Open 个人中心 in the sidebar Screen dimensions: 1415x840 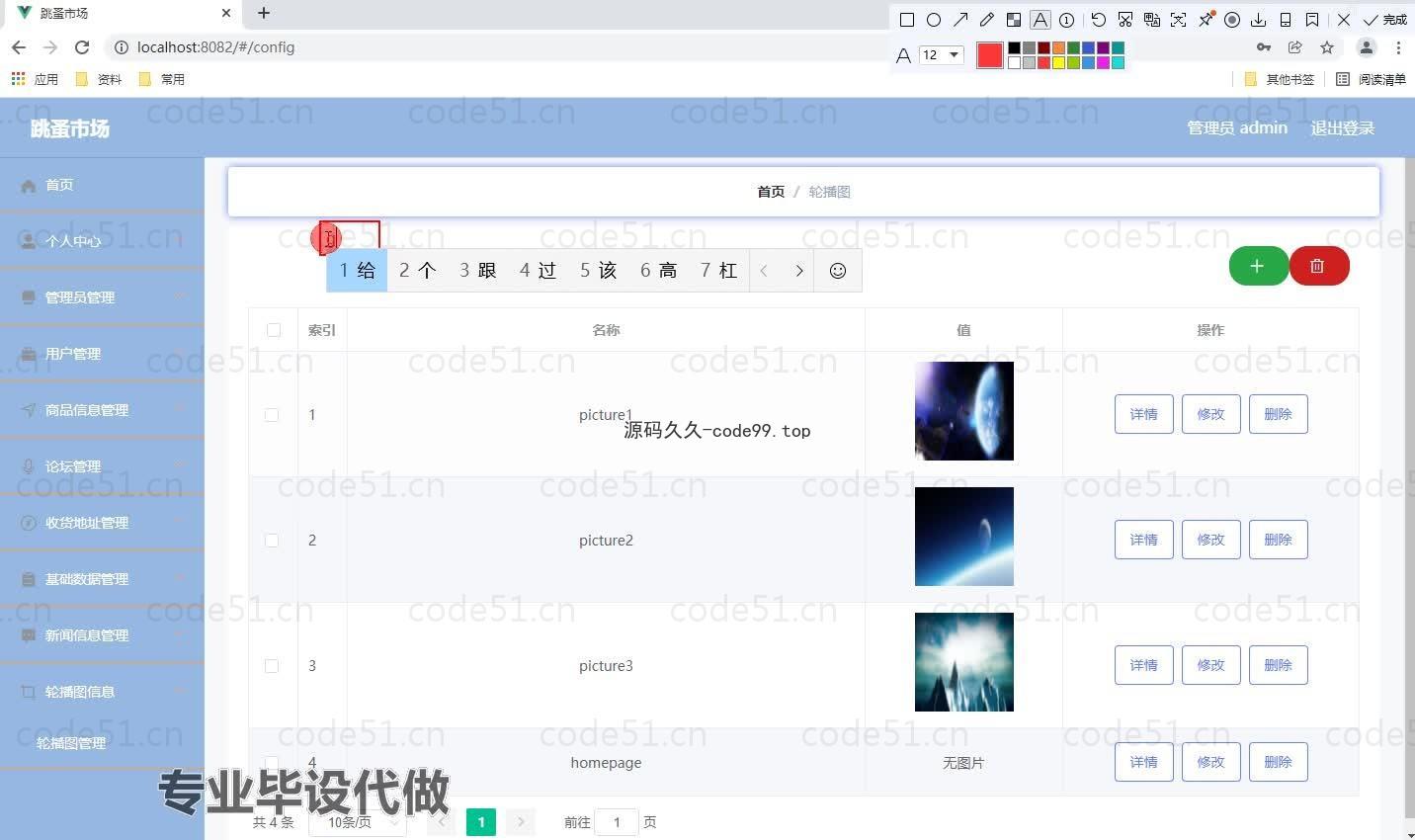[102, 241]
